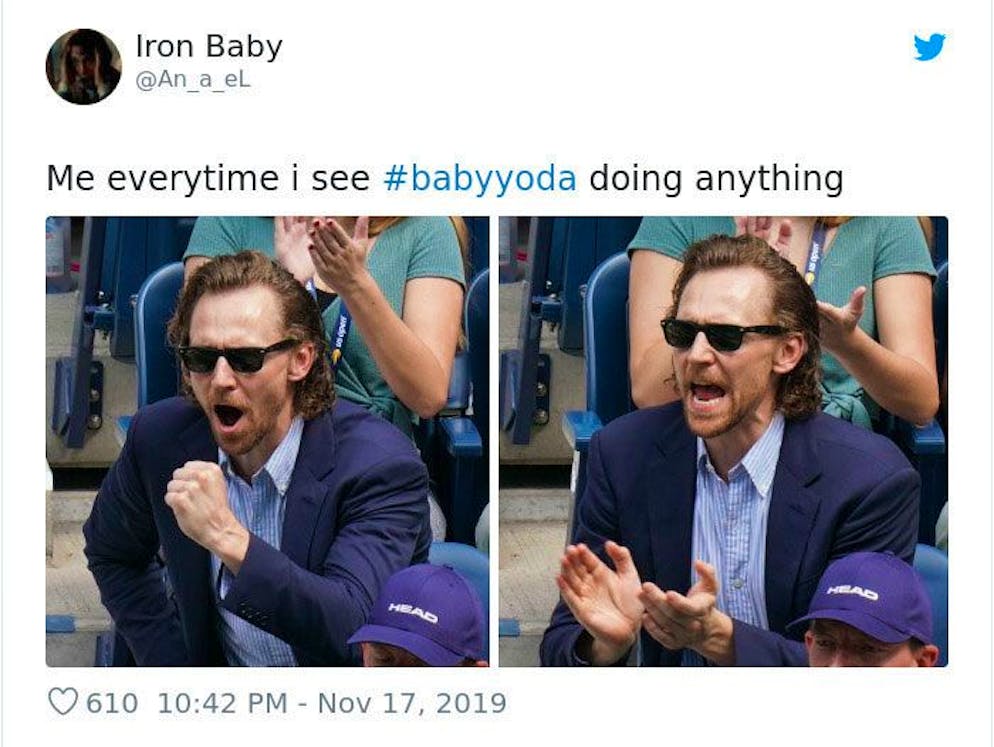994x747 pixels.
Task: Open the @An_a_eL handle link
Action: [193, 81]
